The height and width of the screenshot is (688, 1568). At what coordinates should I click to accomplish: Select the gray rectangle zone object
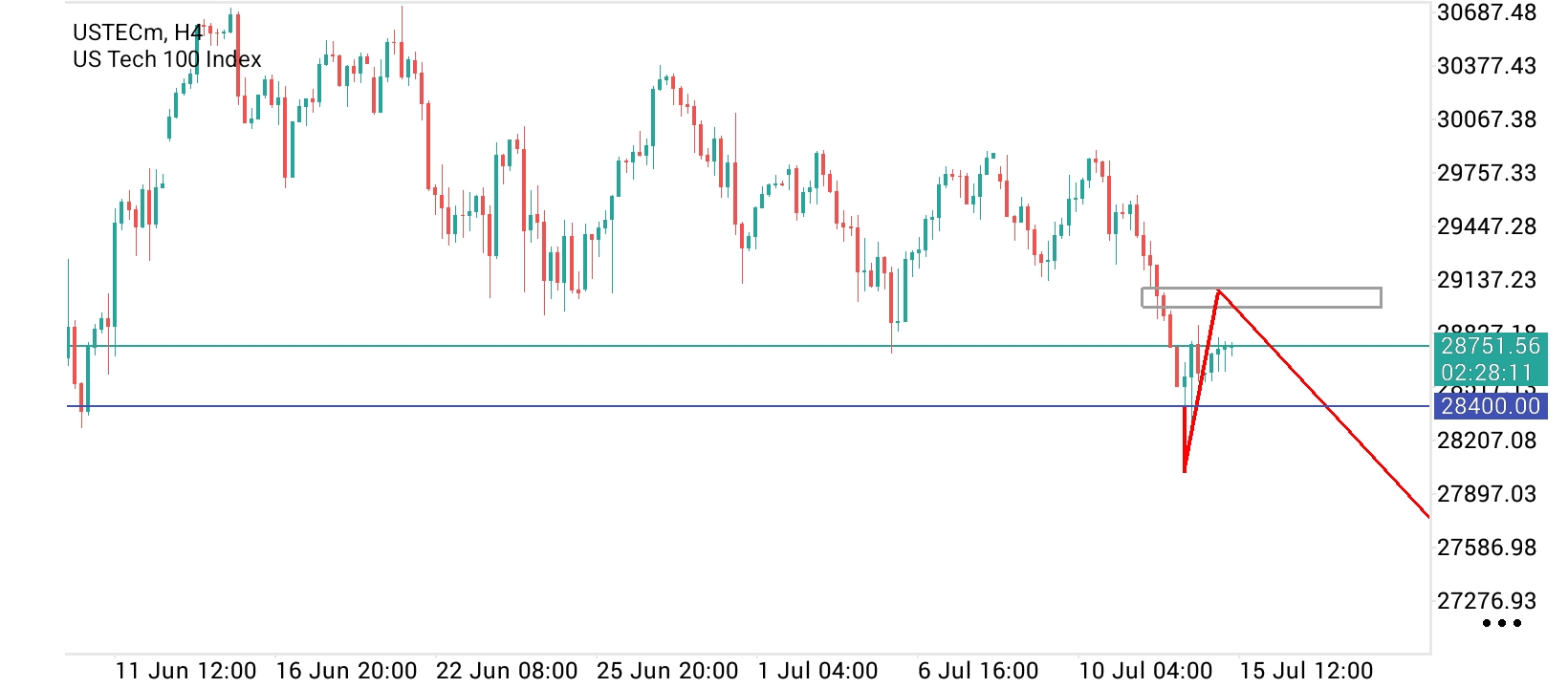click(1261, 298)
